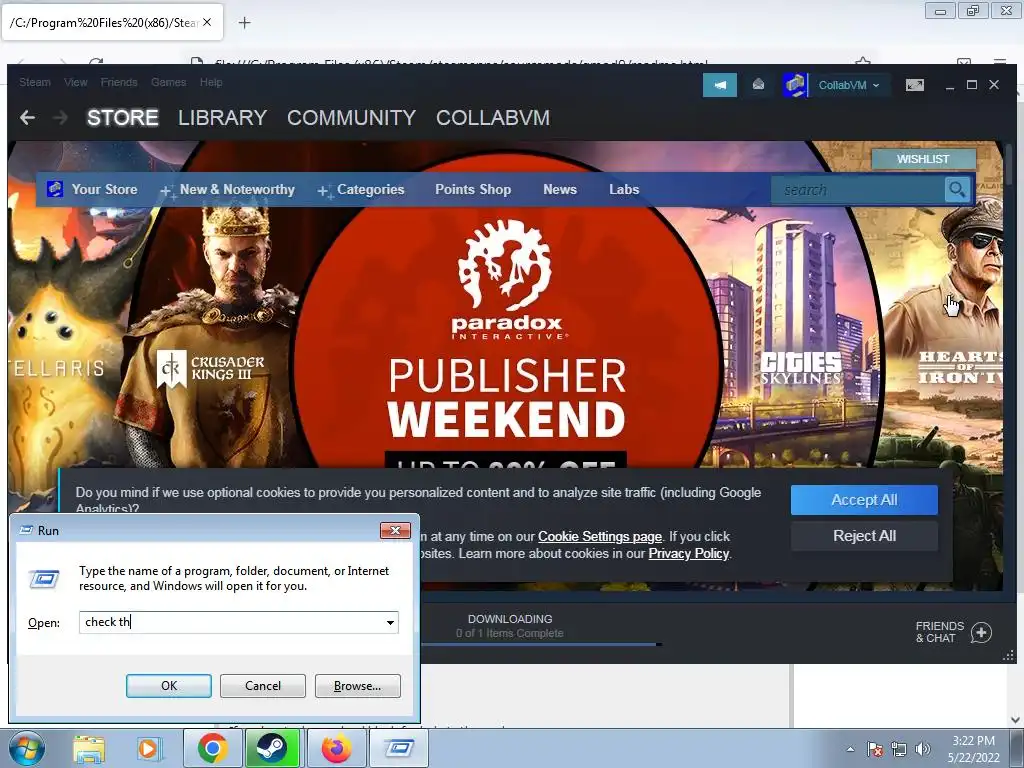Click OK in Run dialog

click(168, 686)
